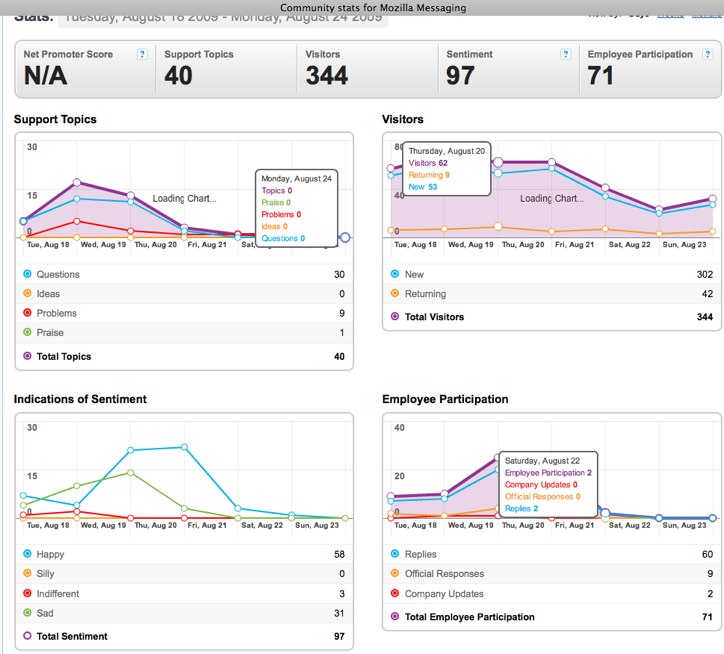Image resolution: width=724 pixels, height=654 pixels.
Task: Click the Official Responses legend label
Action: (x=444, y=574)
